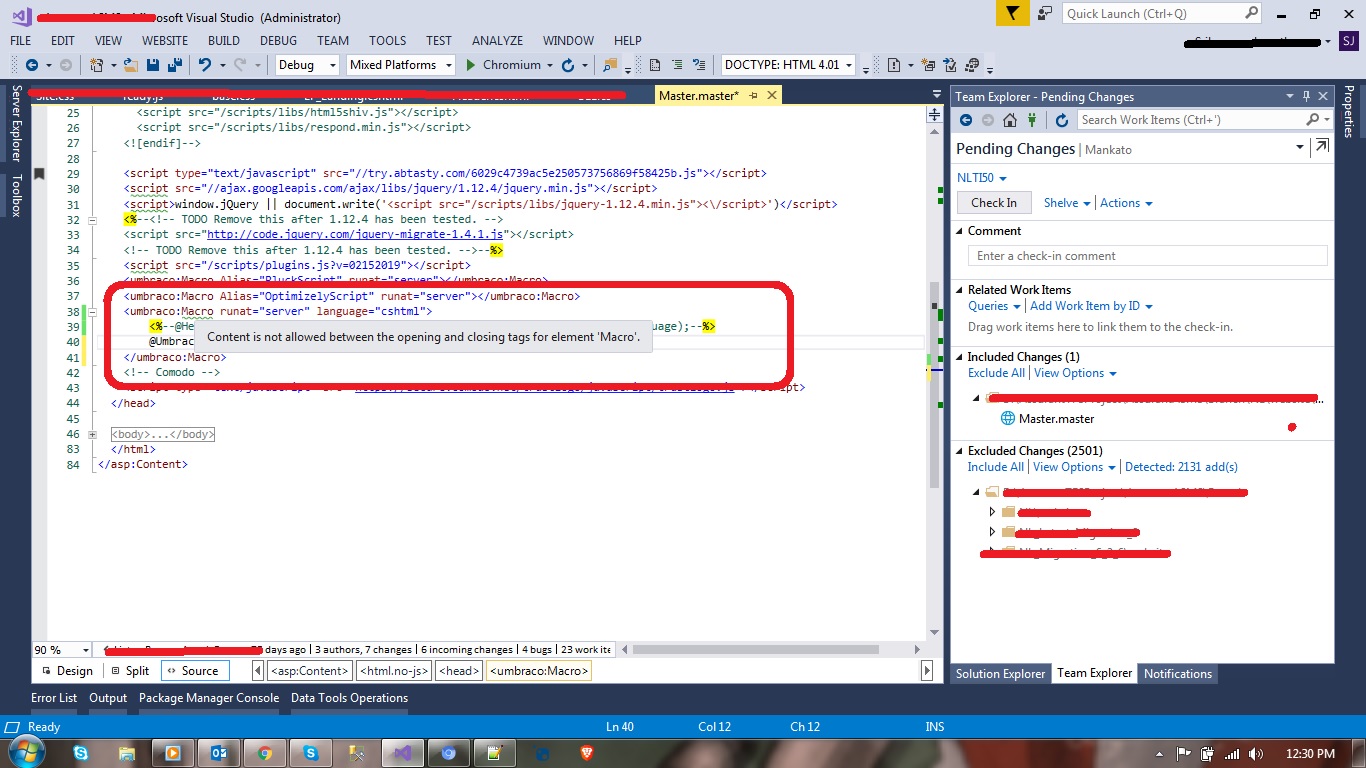Collapse the Excluded Changes section
The image size is (1366, 768).
point(960,451)
